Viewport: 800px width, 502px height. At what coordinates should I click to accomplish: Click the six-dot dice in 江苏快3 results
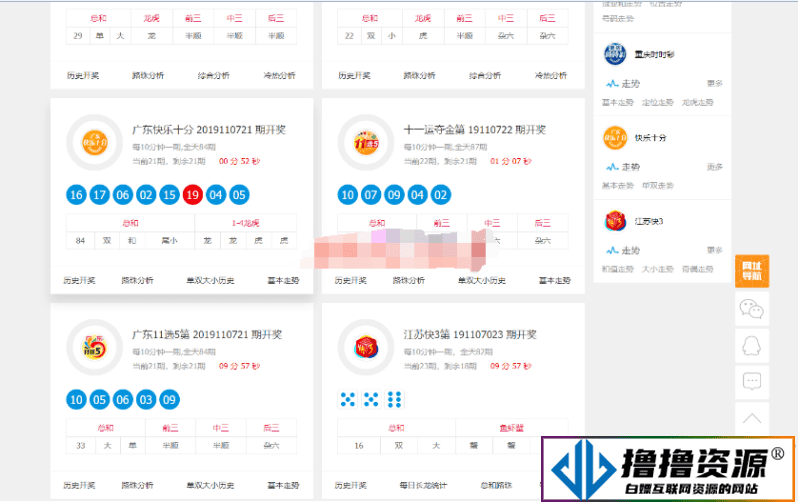click(394, 399)
